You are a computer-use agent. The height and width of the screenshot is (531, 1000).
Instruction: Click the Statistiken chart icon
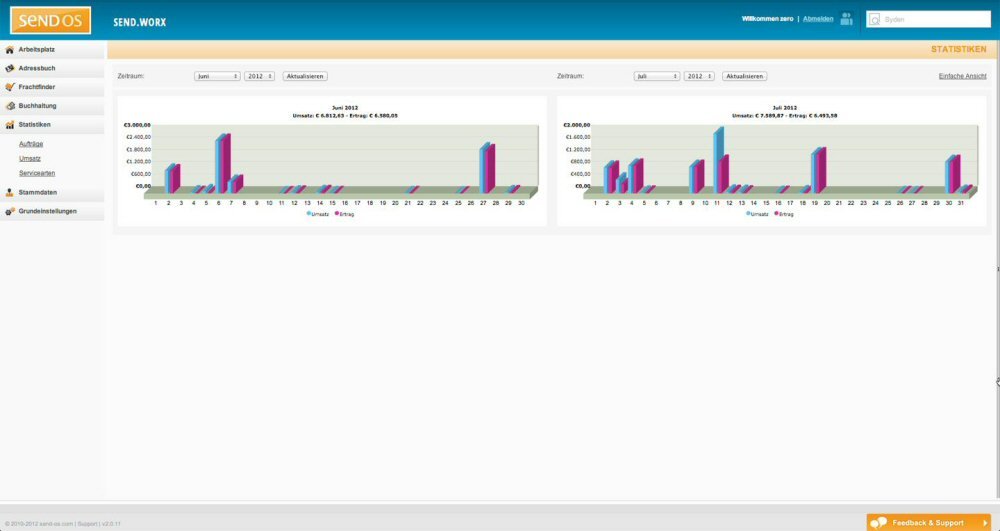[x=10, y=125]
